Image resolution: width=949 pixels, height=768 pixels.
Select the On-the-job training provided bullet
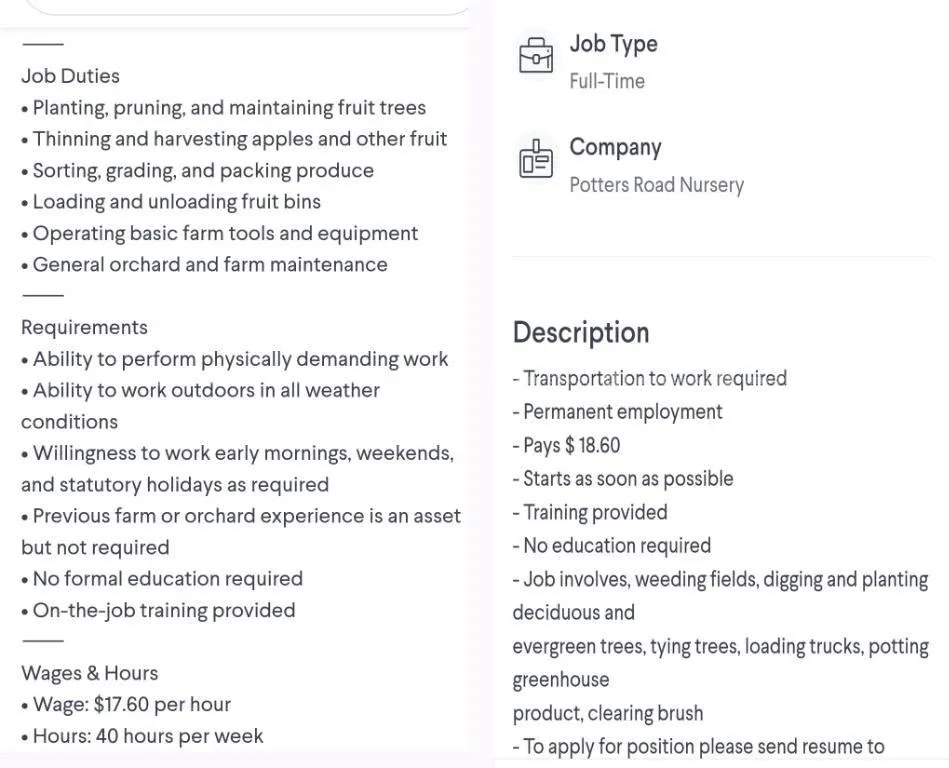pos(158,610)
